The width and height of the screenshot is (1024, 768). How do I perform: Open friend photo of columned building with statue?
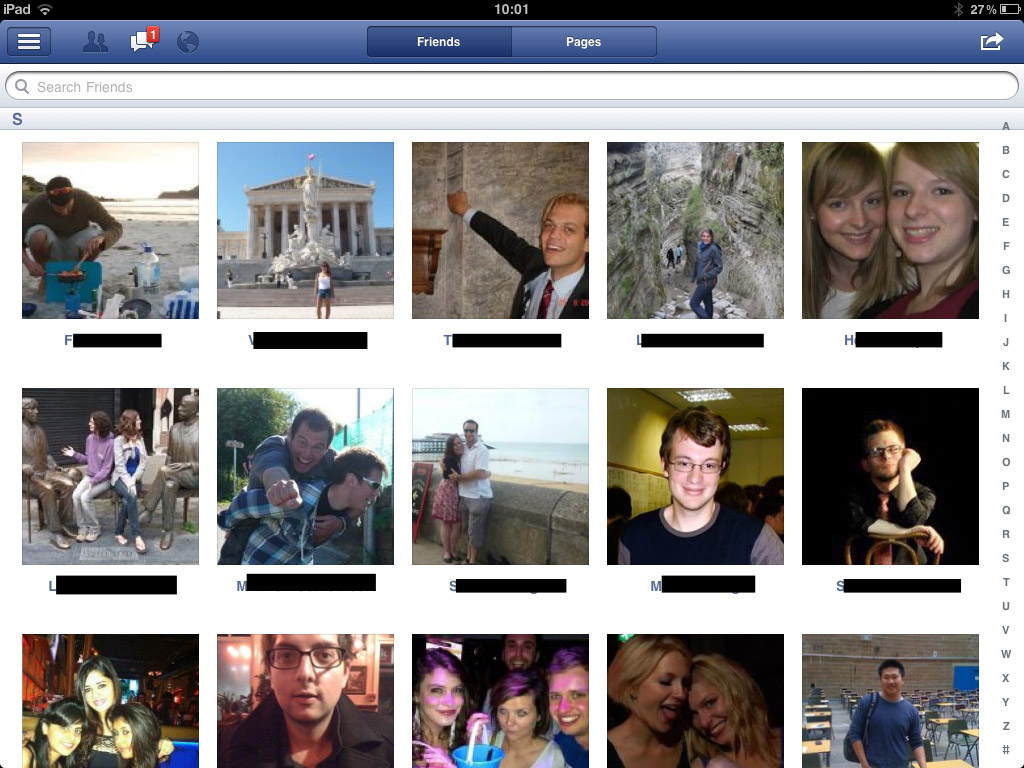[306, 231]
